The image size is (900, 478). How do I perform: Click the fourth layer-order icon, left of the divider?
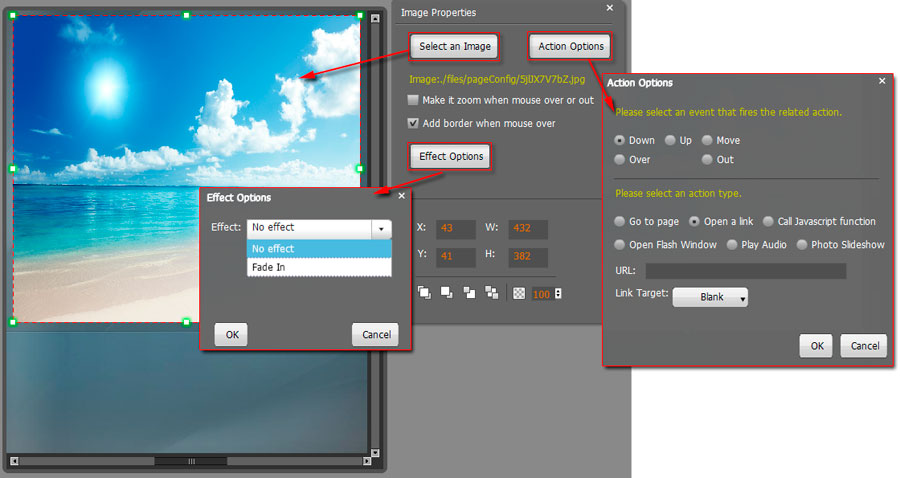click(x=491, y=293)
